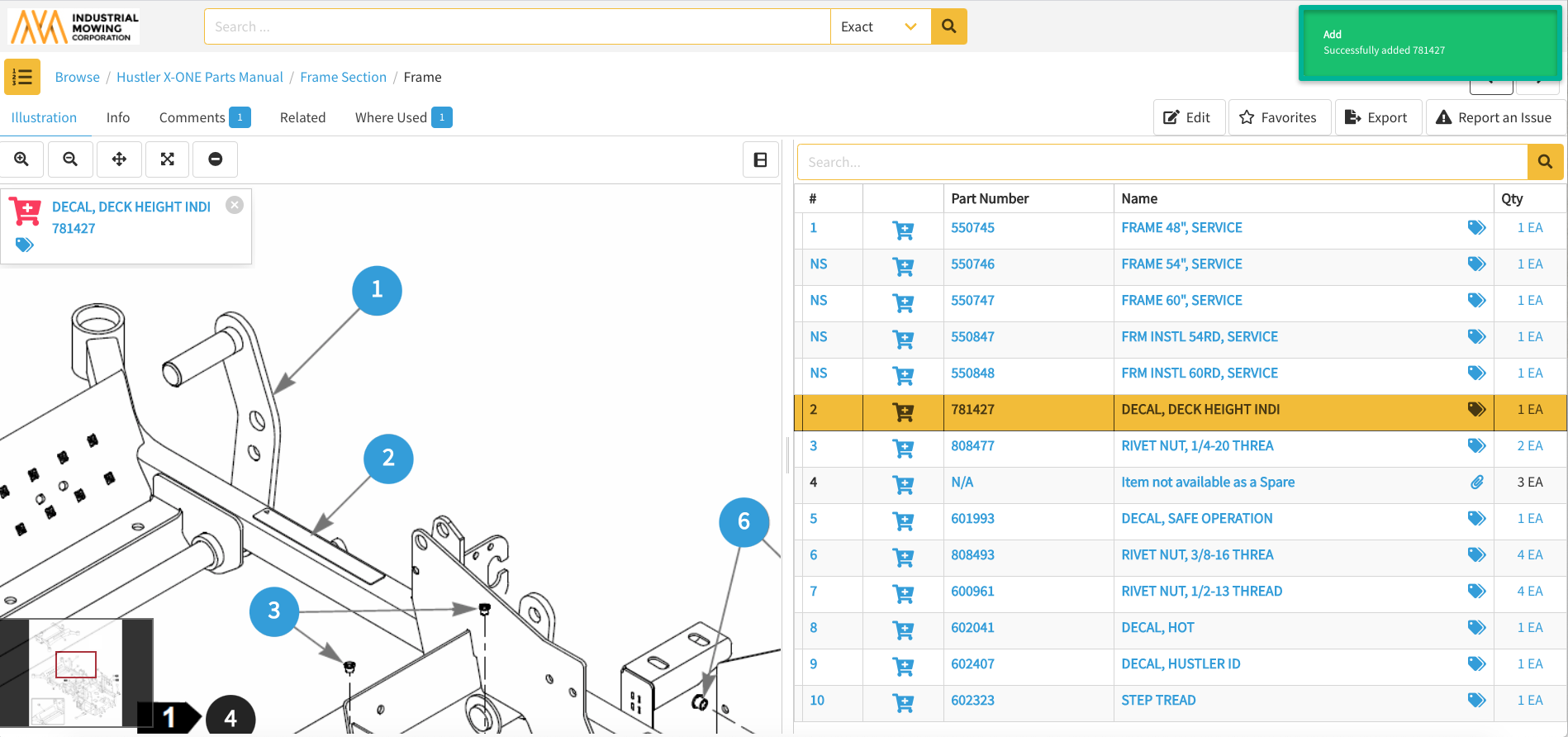The height and width of the screenshot is (737, 1568).
Task: Open the Exact search mode dropdown
Action: tap(880, 26)
